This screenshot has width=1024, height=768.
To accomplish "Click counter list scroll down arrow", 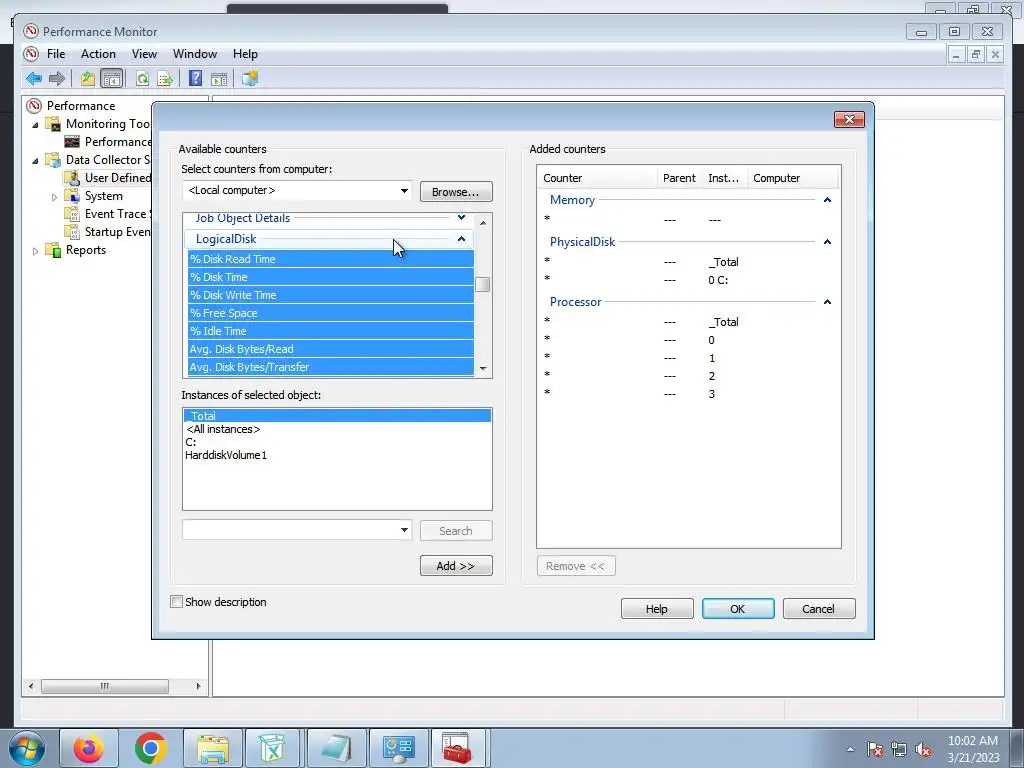I will (483, 369).
